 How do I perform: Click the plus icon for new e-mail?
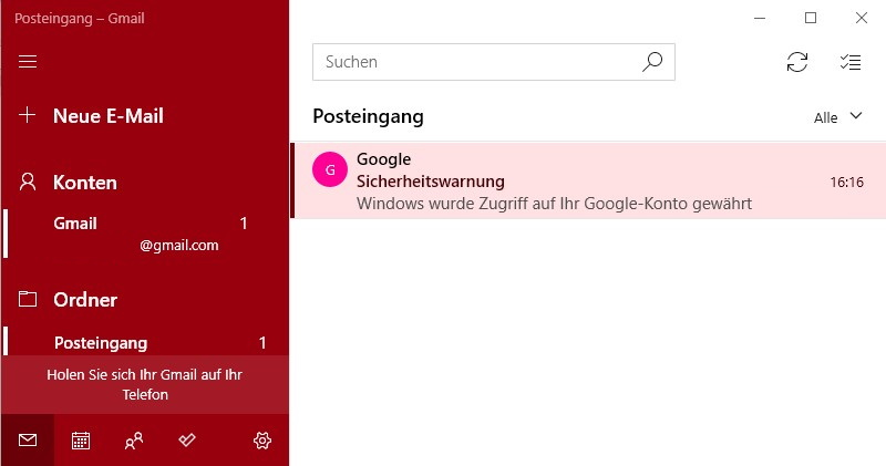pos(27,115)
